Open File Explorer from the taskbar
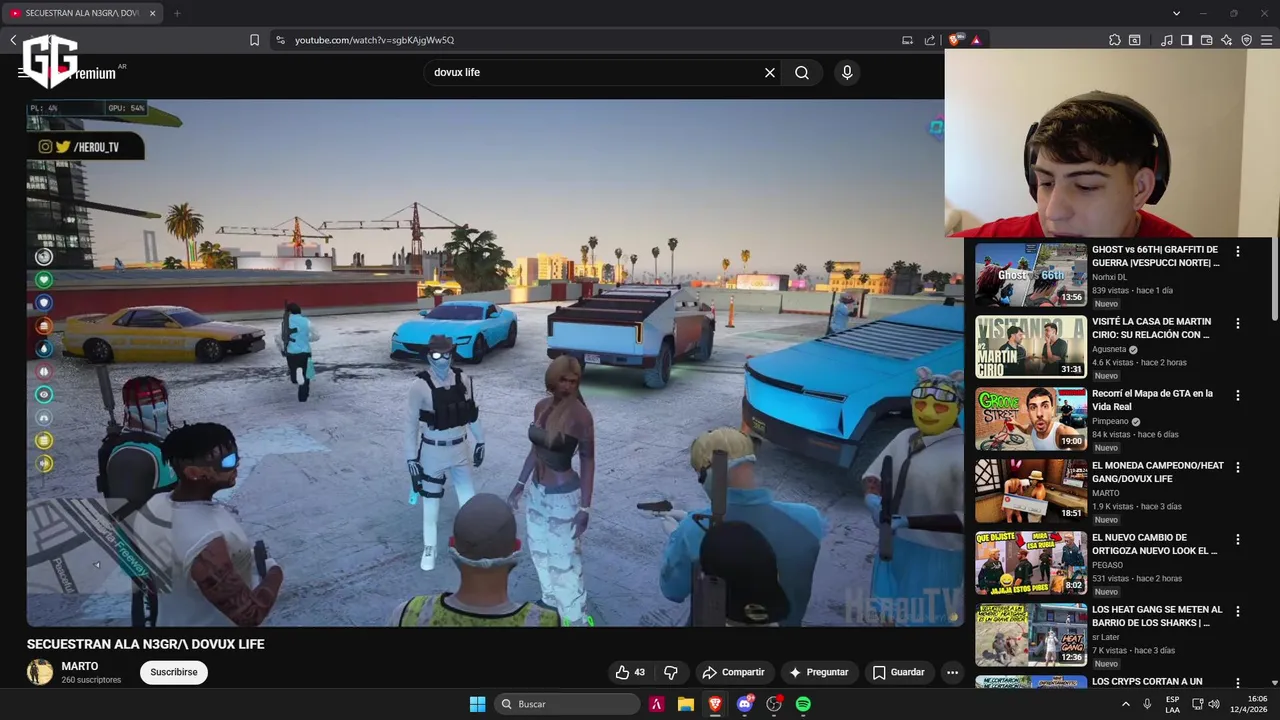The width and height of the screenshot is (1280, 720). [x=686, y=704]
